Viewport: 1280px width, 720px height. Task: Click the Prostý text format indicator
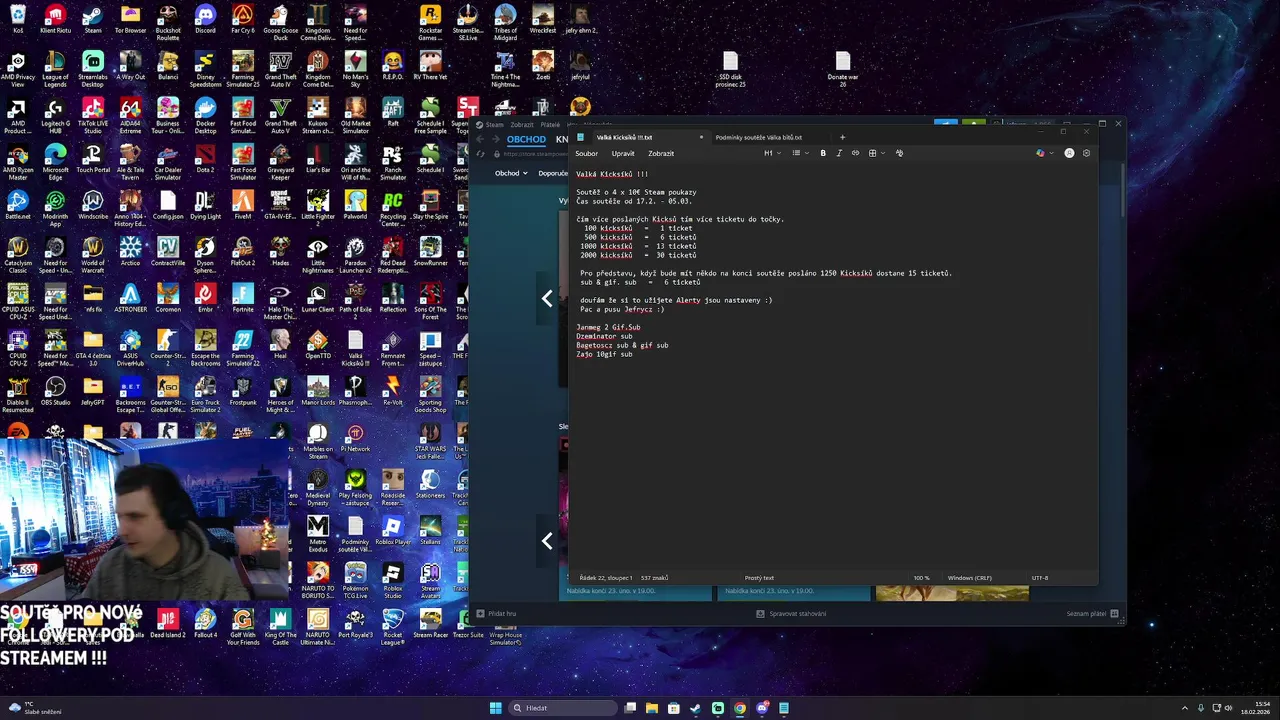coord(759,578)
